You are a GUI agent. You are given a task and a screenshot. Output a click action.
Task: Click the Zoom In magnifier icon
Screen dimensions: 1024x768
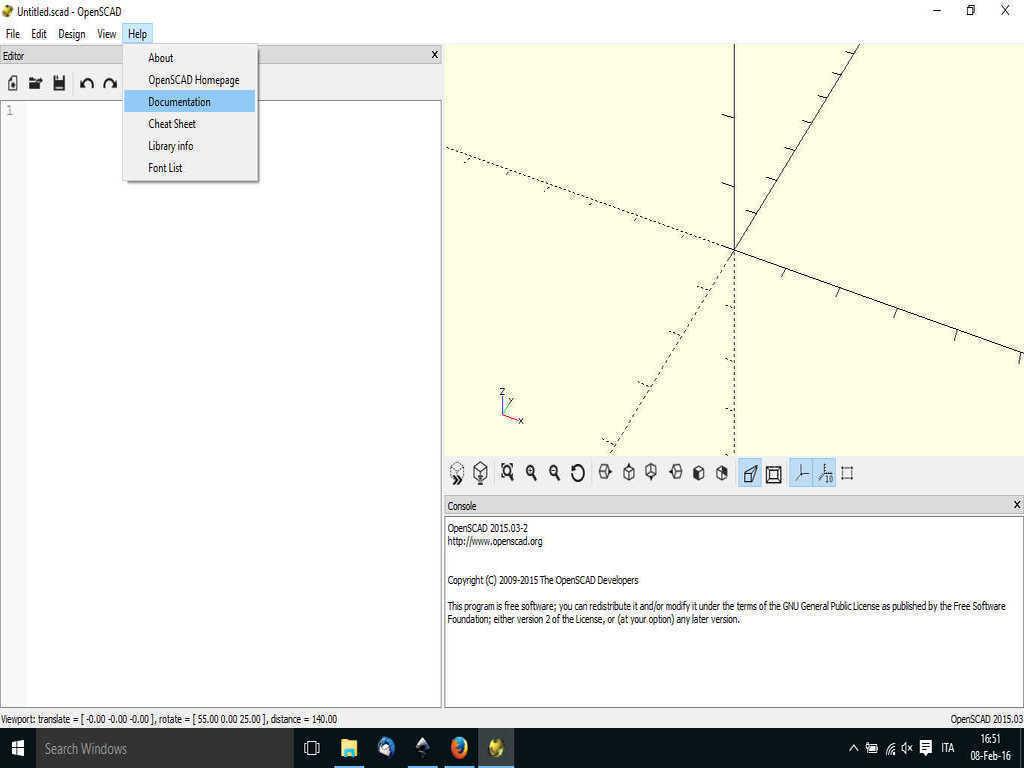click(531, 472)
